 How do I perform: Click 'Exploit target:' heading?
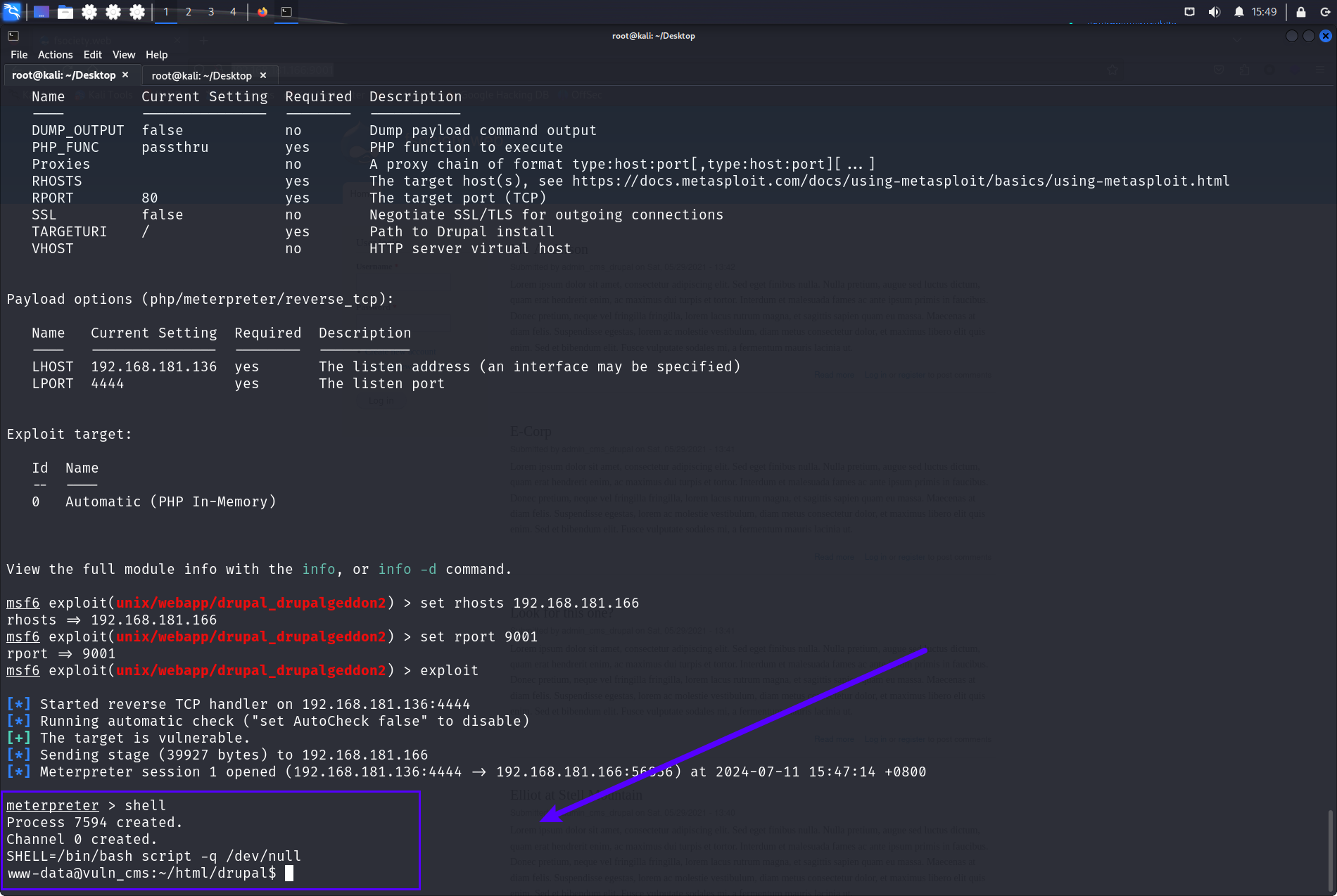69,434
